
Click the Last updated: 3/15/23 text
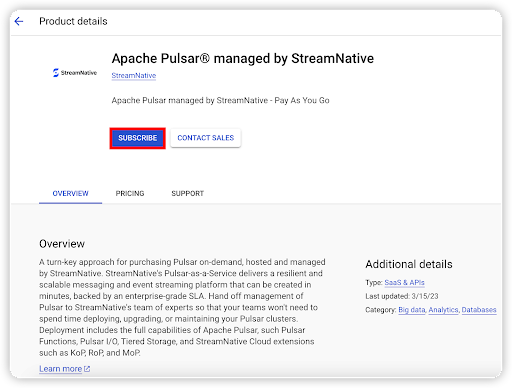[402, 296]
